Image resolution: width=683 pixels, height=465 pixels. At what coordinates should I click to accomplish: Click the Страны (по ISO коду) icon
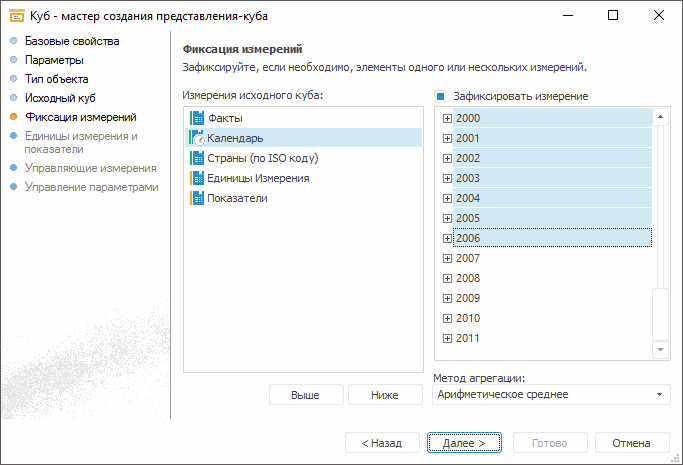pyautogui.click(x=197, y=158)
